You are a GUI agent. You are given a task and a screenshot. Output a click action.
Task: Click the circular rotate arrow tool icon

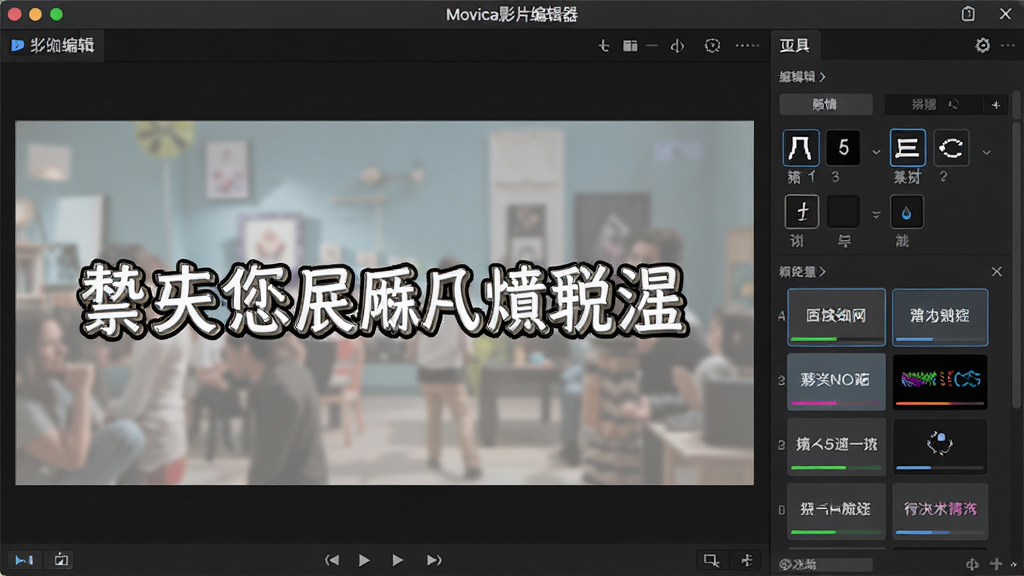pos(951,148)
